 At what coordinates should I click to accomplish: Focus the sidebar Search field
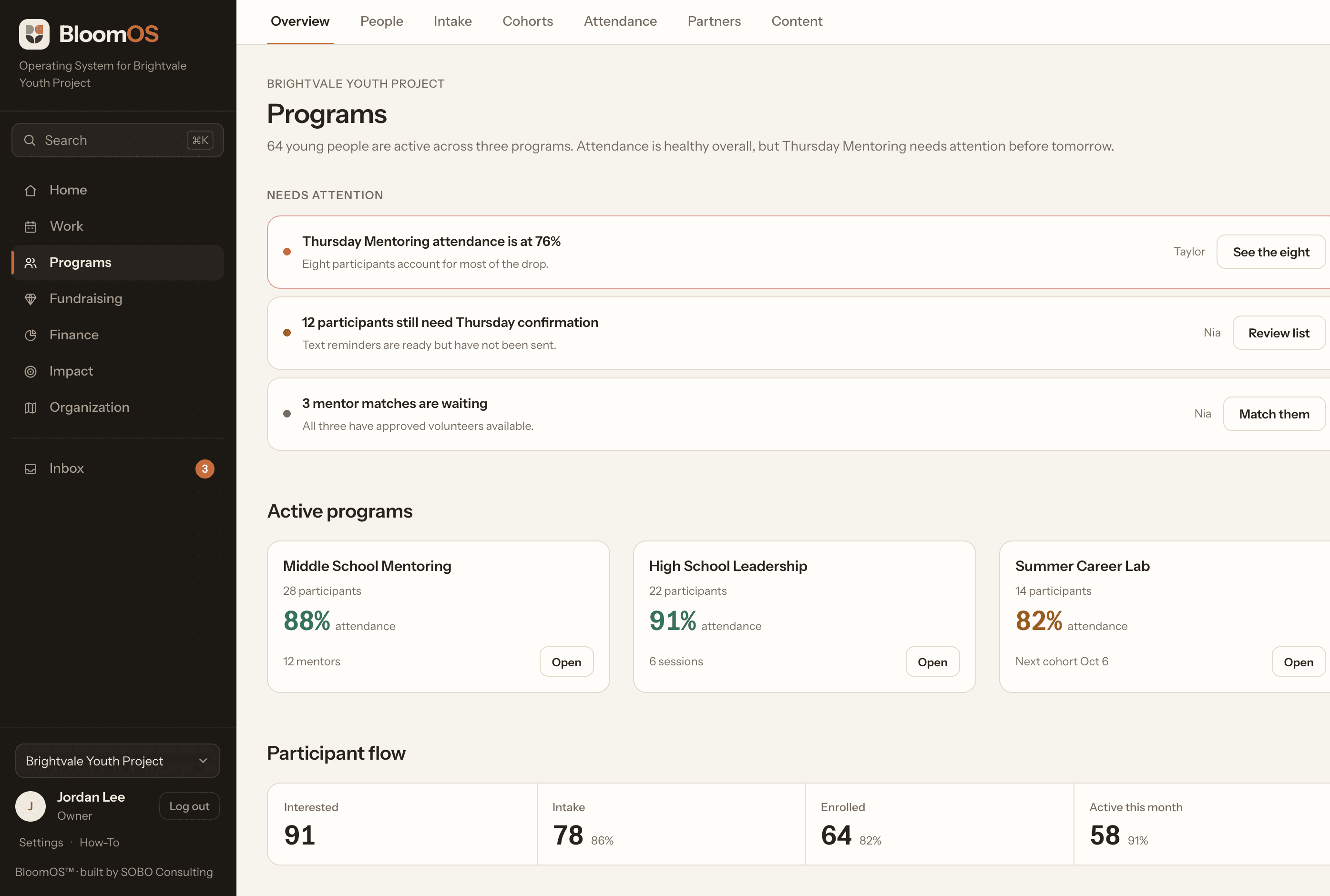coord(118,141)
